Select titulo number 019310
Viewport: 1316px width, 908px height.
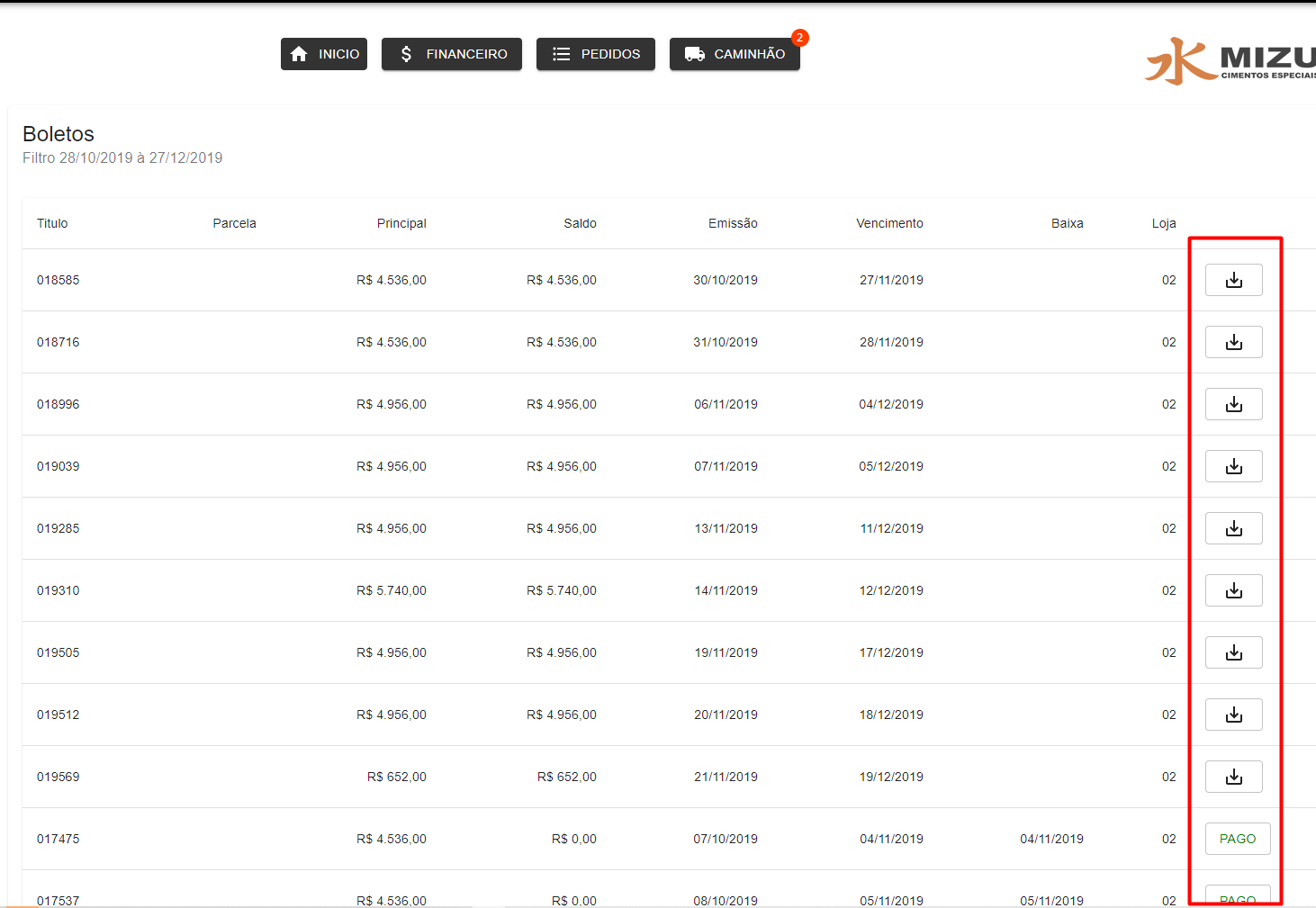pos(58,590)
